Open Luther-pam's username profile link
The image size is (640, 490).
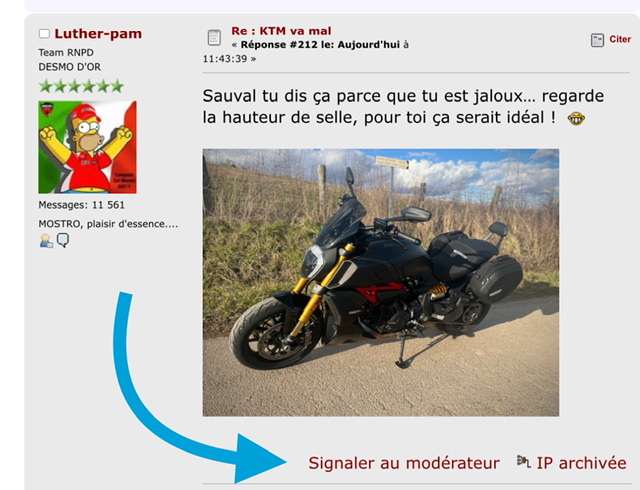pyautogui.click(x=98, y=34)
